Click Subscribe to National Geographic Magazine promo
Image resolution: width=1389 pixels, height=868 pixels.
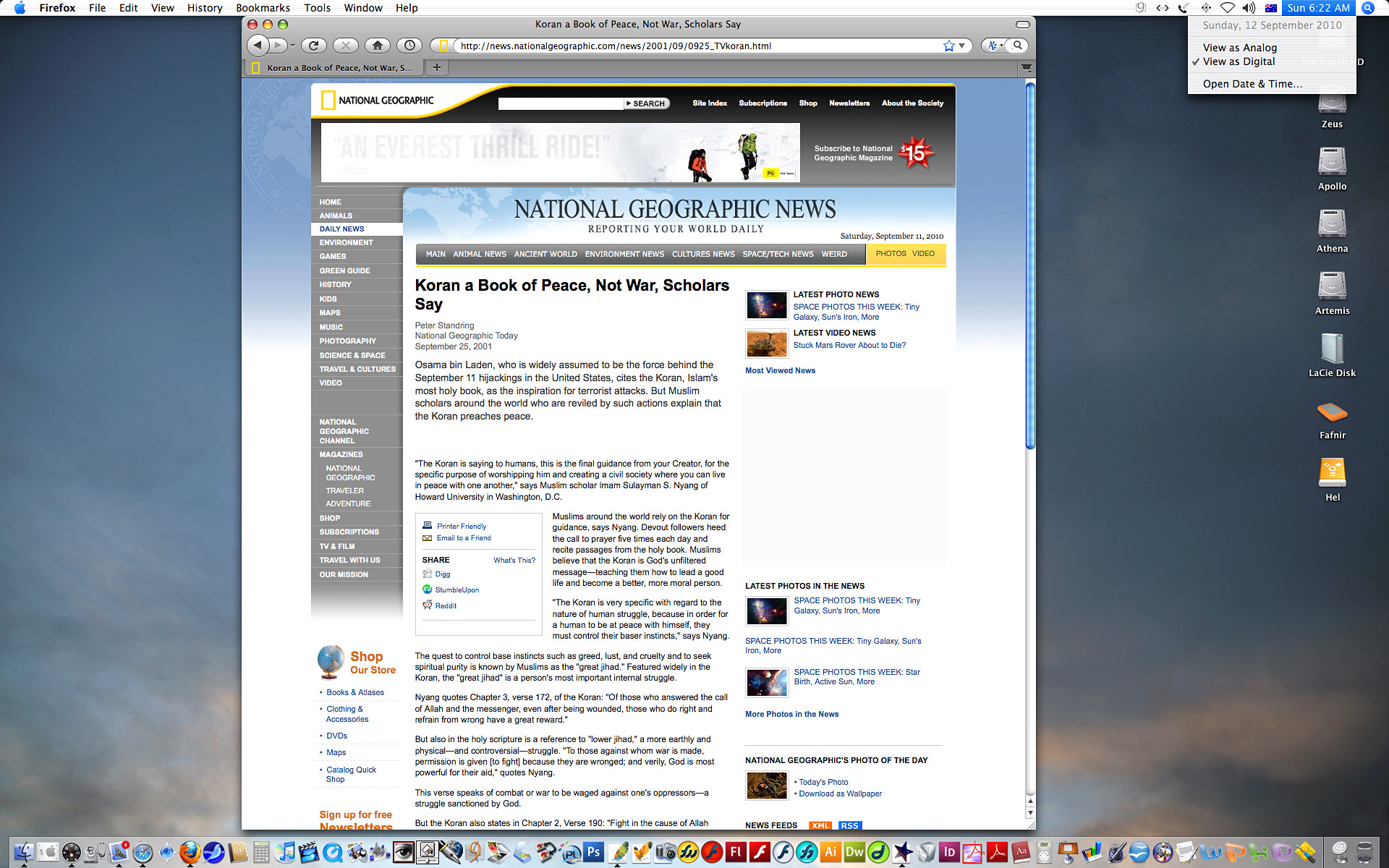(874, 153)
